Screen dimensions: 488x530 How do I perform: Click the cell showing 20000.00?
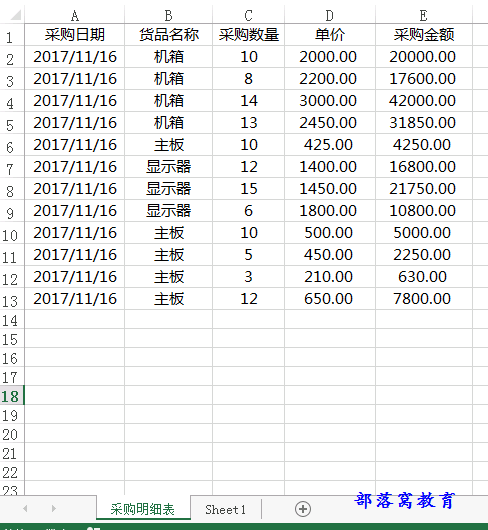point(424,57)
